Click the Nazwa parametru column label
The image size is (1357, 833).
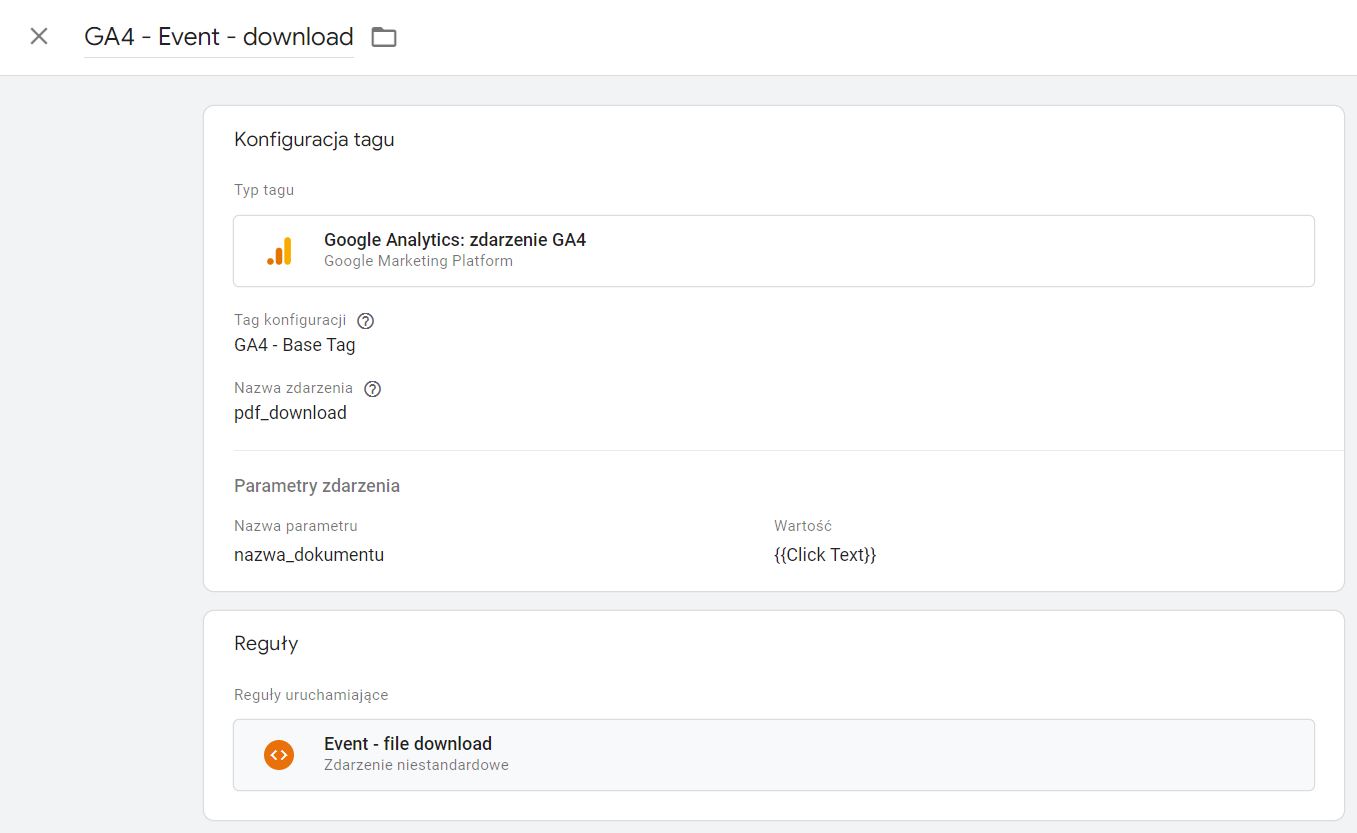pos(296,526)
